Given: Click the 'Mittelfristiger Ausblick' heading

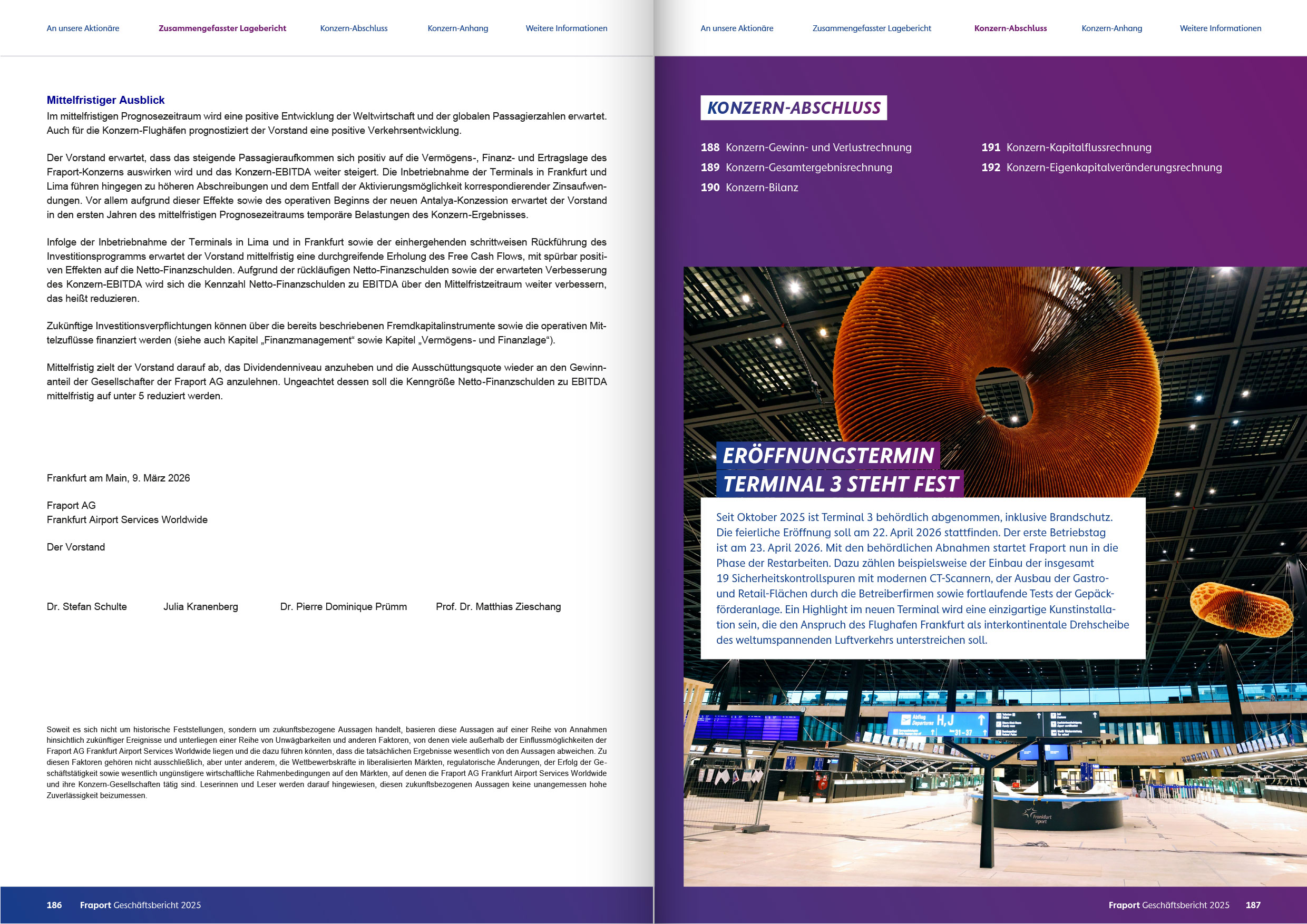Looking at the screenshot, I should tap(105, 100).
